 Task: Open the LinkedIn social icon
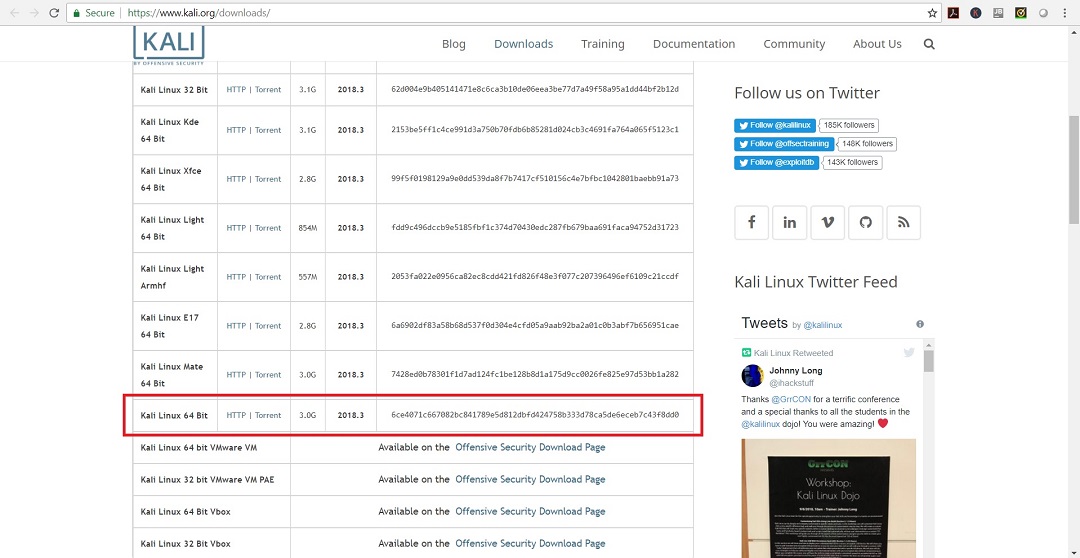[x=789, y=222]
